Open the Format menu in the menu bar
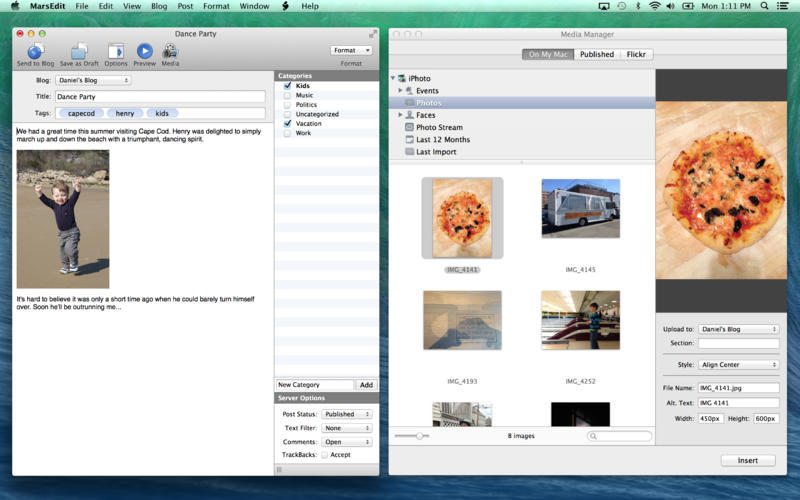 (x=216, y=6)
